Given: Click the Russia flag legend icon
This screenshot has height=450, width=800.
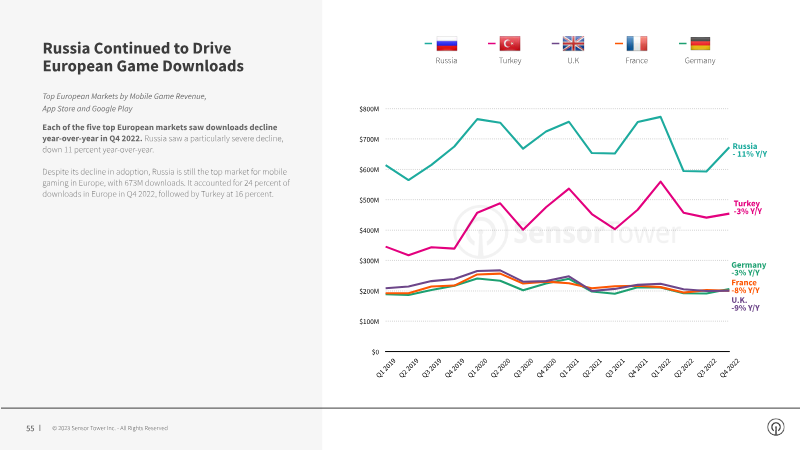Looking at the screenshot, I should pos(446,44).
